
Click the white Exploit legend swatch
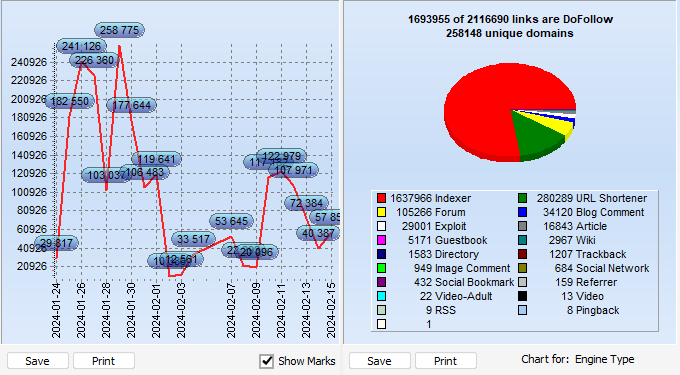[381, 226]
